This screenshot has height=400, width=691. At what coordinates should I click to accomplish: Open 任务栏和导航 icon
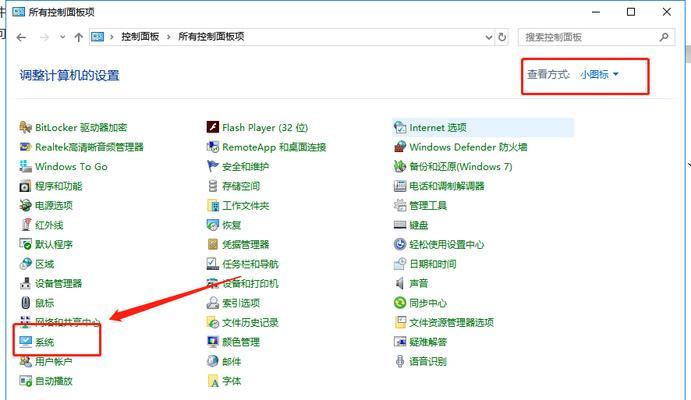212,264
